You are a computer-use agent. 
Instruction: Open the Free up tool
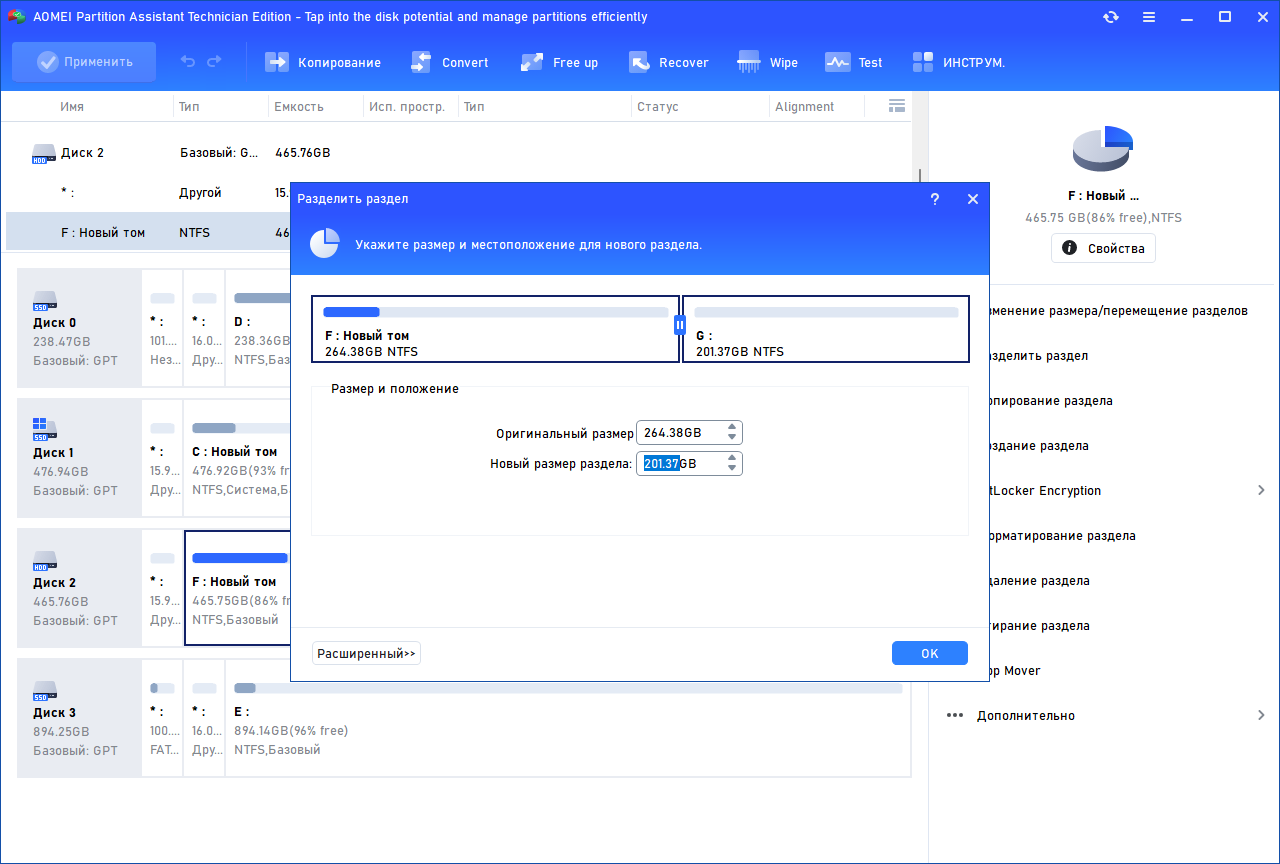559,62
